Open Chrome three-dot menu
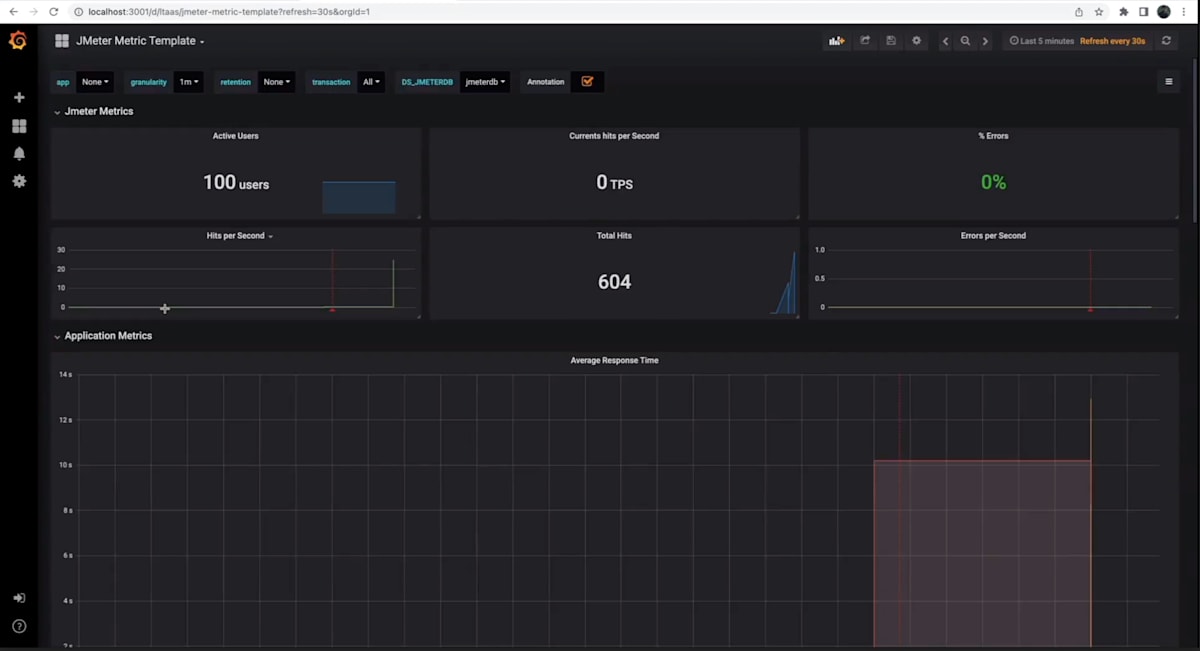This screenshot has width=1200, height=651. 1184,12
